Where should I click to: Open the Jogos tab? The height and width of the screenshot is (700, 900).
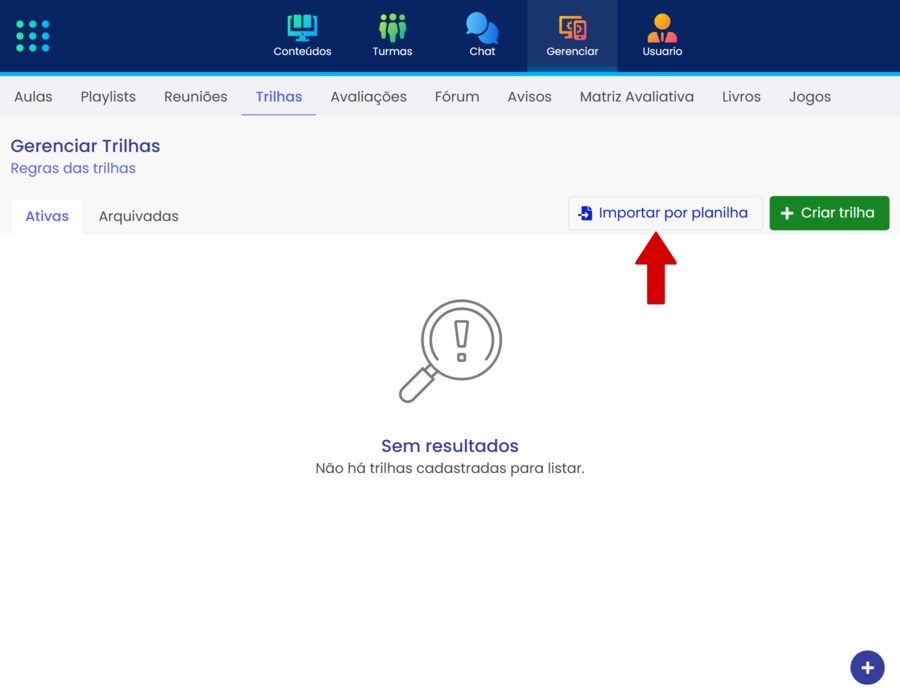pos(809,96)
